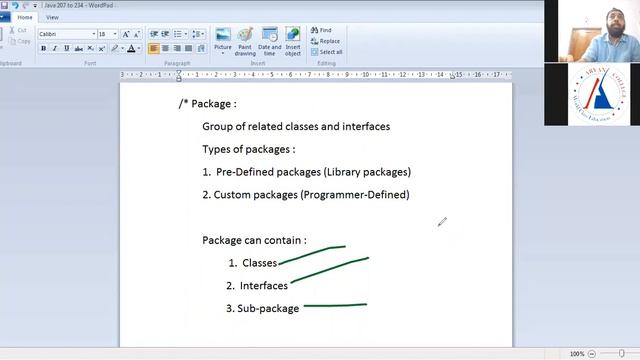The width and height of the screenshot is (640, 360).
Task: Toggle subscript formatting
Action: pyautogui.click(x=90, y=48)
